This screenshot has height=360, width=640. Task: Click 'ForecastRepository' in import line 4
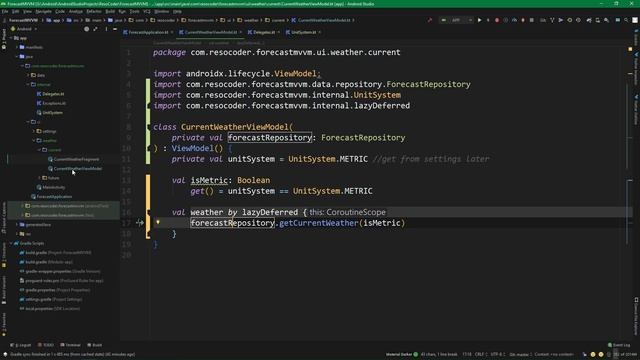[x=428, y=84]
